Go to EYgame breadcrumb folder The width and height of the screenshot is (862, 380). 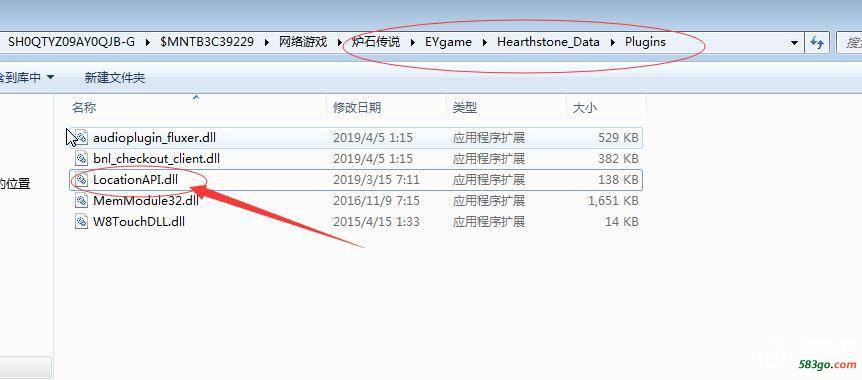pos(449,42)
